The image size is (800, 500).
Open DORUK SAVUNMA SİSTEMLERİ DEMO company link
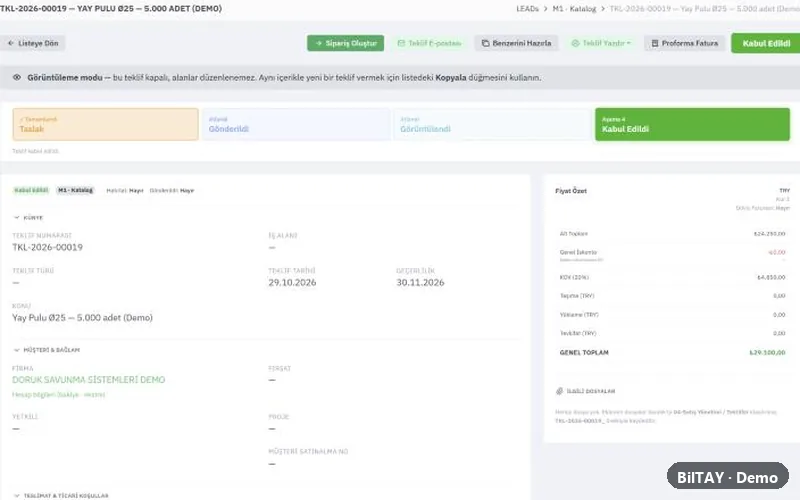click(89, 380)
